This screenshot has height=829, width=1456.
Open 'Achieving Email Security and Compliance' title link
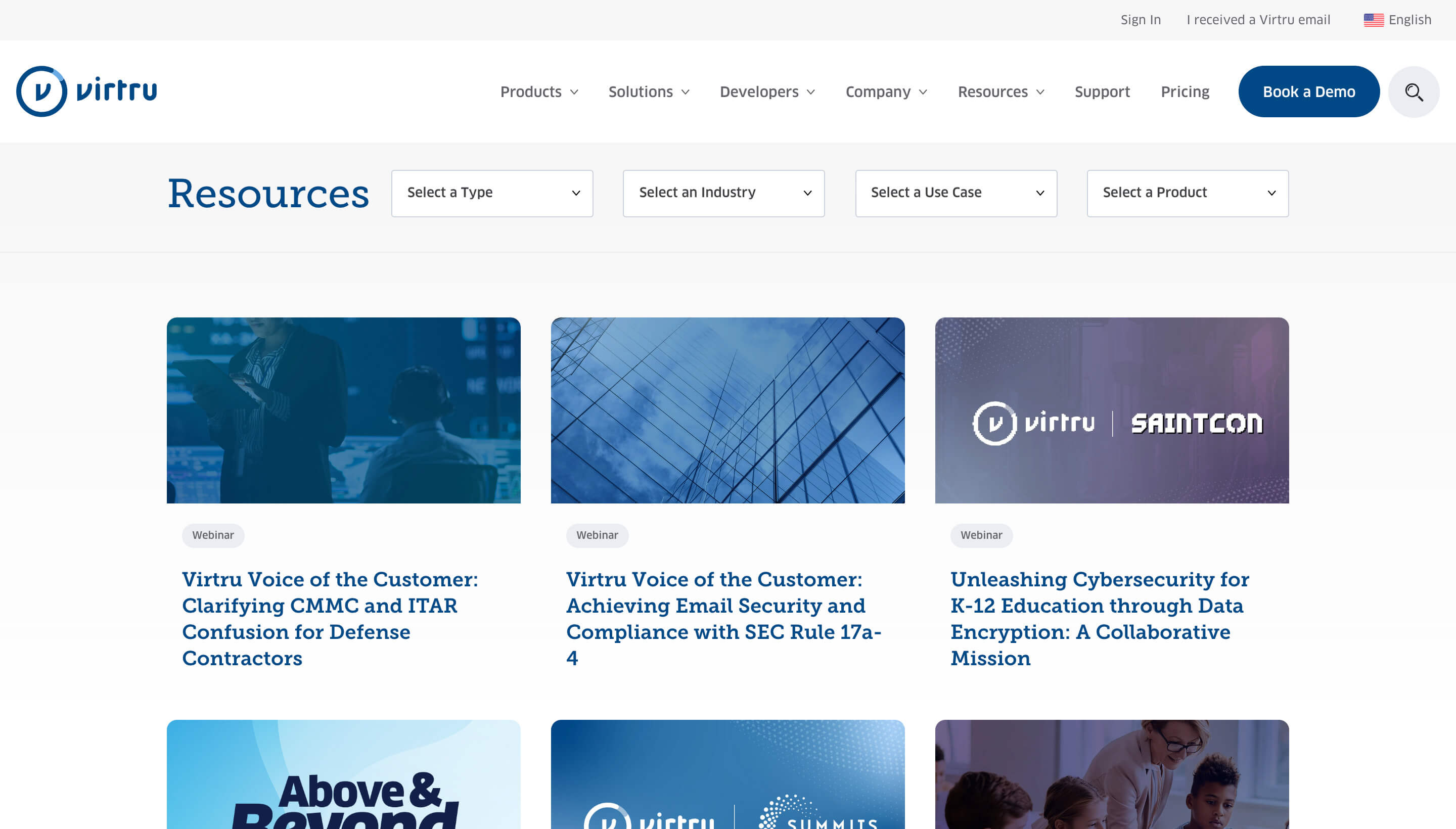[x=723, y=618]
